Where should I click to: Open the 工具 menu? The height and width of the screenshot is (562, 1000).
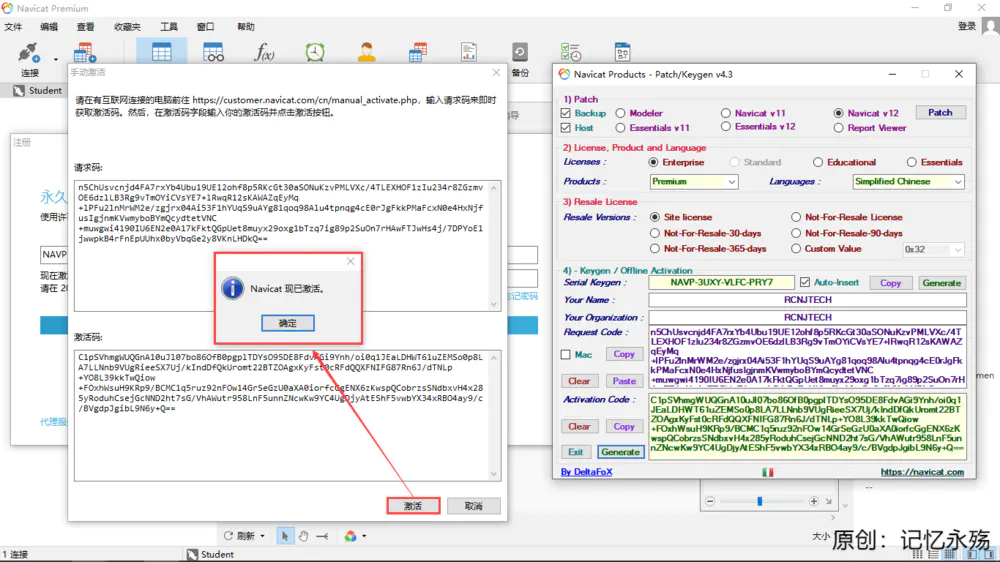(x=169, y=27)
